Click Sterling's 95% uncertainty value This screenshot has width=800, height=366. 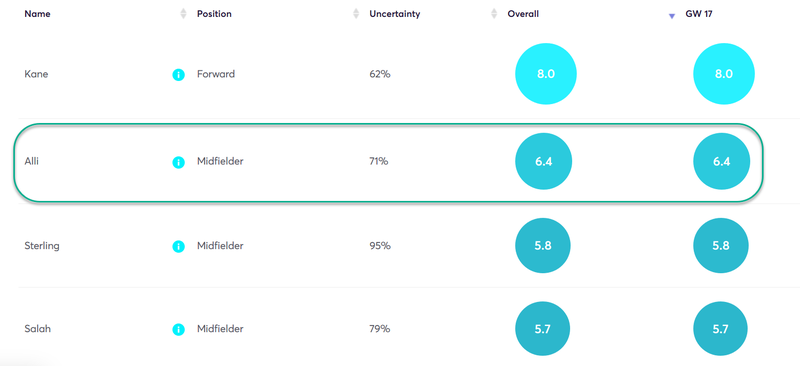[x=380, y=246]
